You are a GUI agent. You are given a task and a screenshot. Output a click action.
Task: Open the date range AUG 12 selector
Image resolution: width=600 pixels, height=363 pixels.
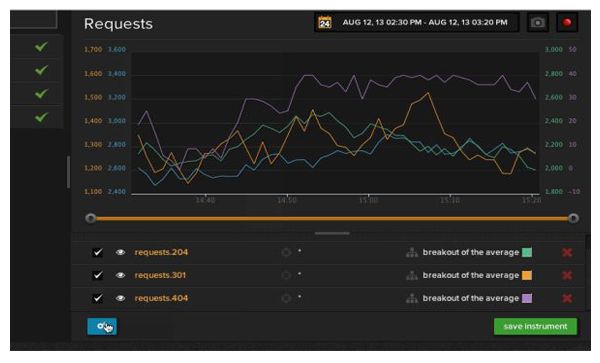click(425, 23)
